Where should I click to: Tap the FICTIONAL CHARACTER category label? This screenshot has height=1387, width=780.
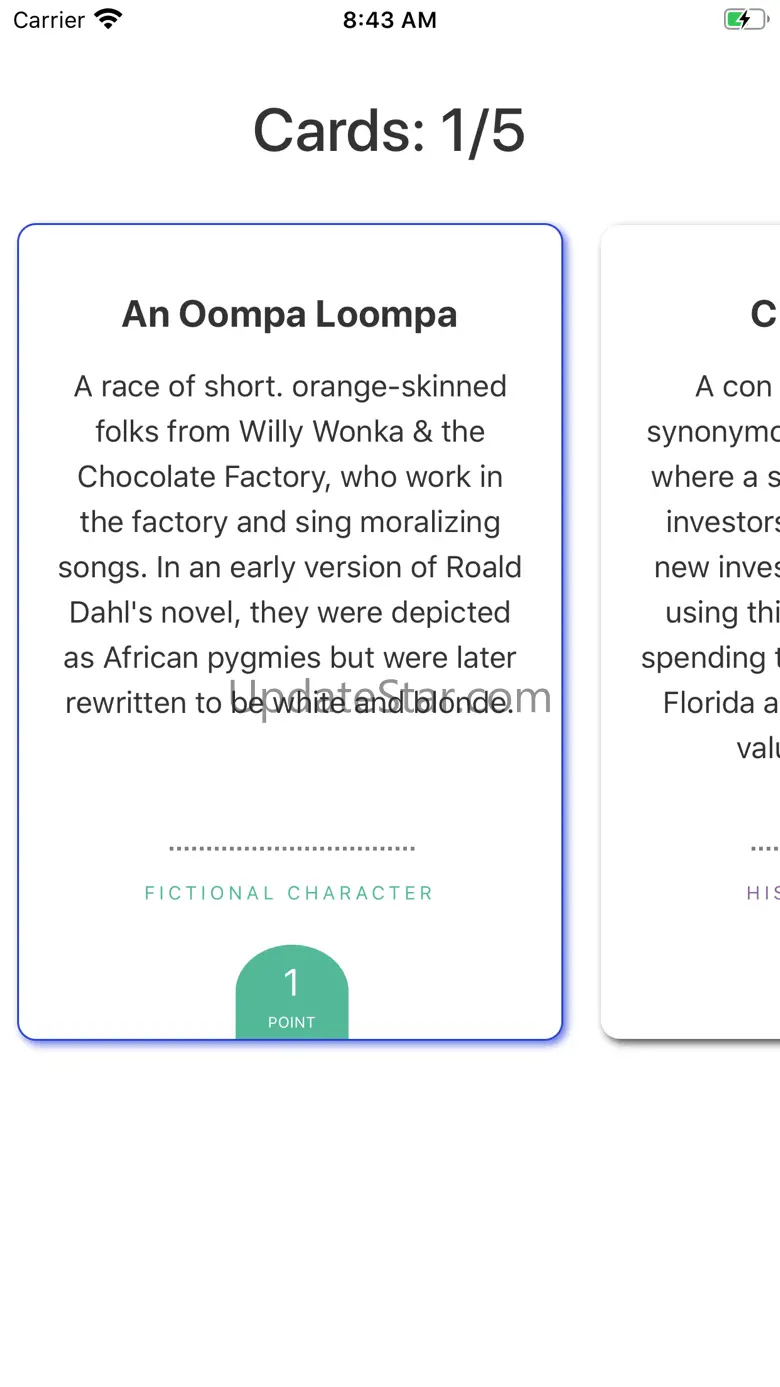click(x=289, y=893)
